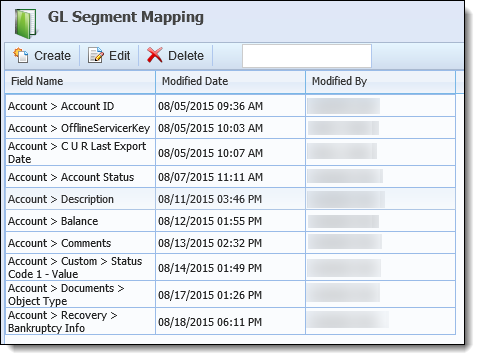480x360 pixels.
Task: Click the Edit pencil icon
Action: (x=96, y=55)
